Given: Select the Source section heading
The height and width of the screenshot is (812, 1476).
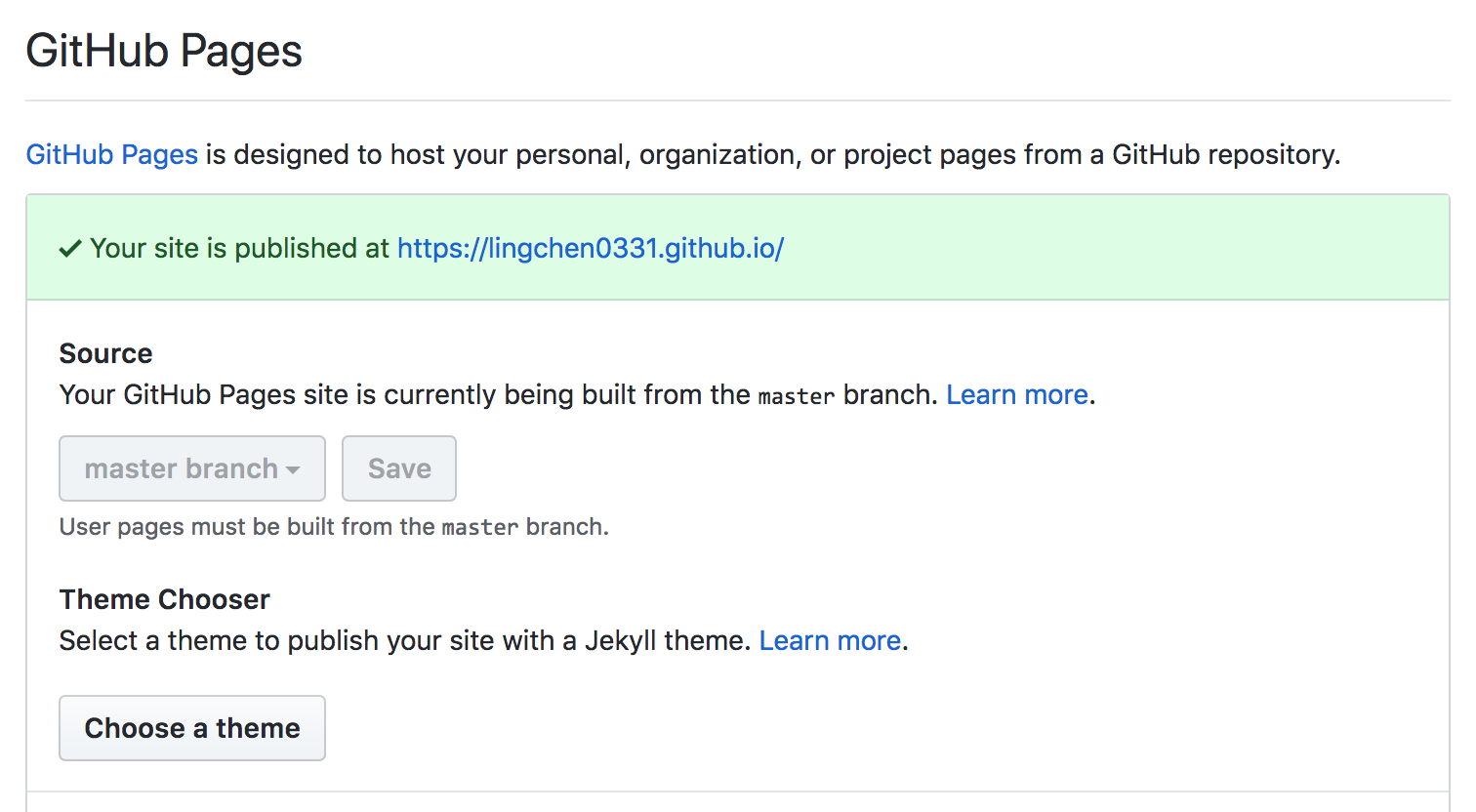Looking at the screenshot, I should coord(105,353).
